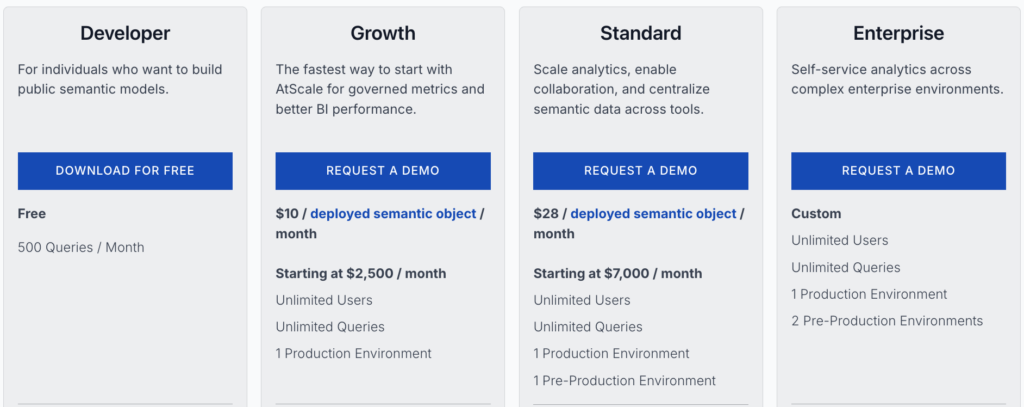This screenshot has height=407, width=1024.
Task: Request a demo for the Growth plan
Action: click(x=383, y=171)
